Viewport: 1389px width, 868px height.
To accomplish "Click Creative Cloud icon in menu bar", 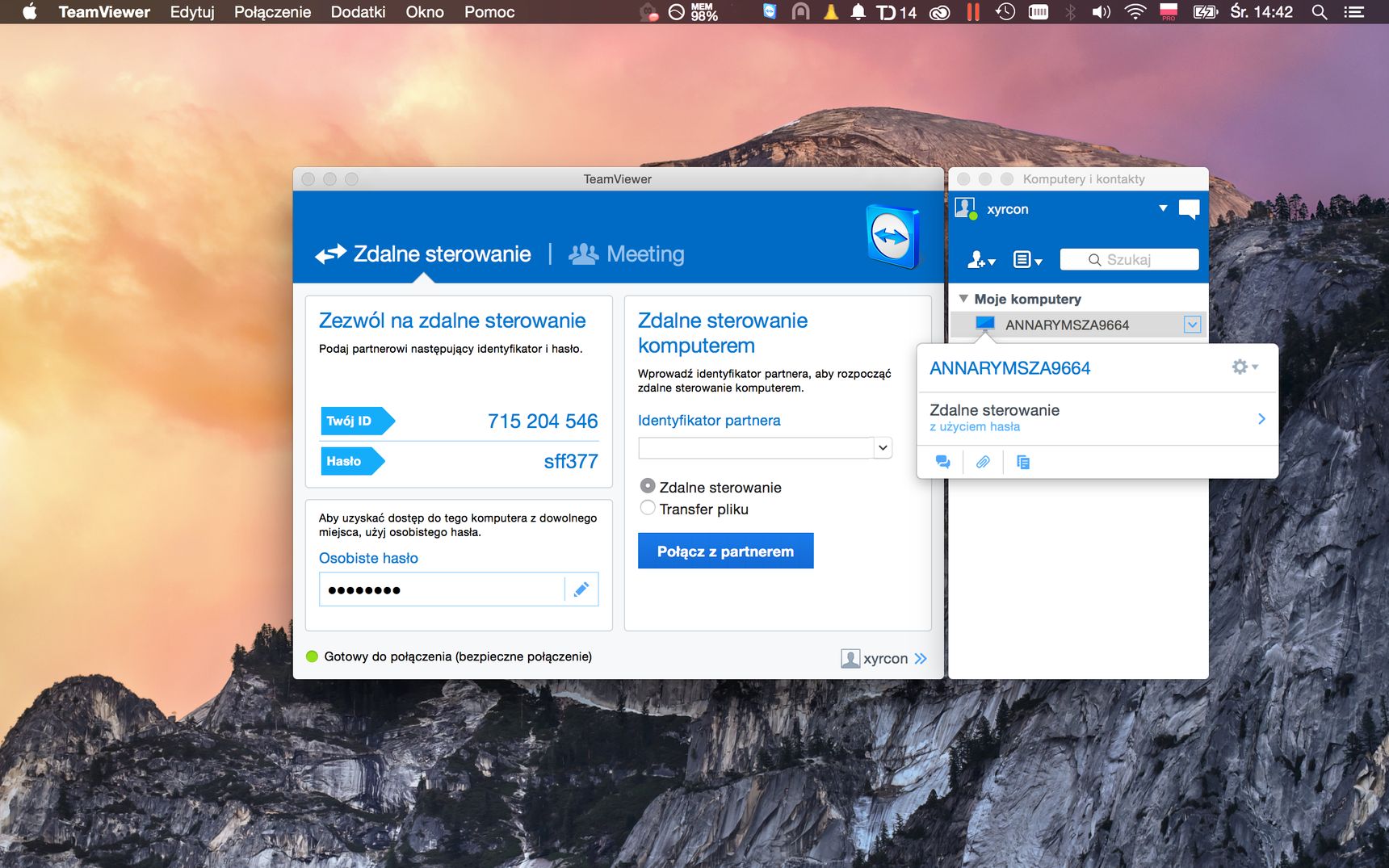I will 940,12.
